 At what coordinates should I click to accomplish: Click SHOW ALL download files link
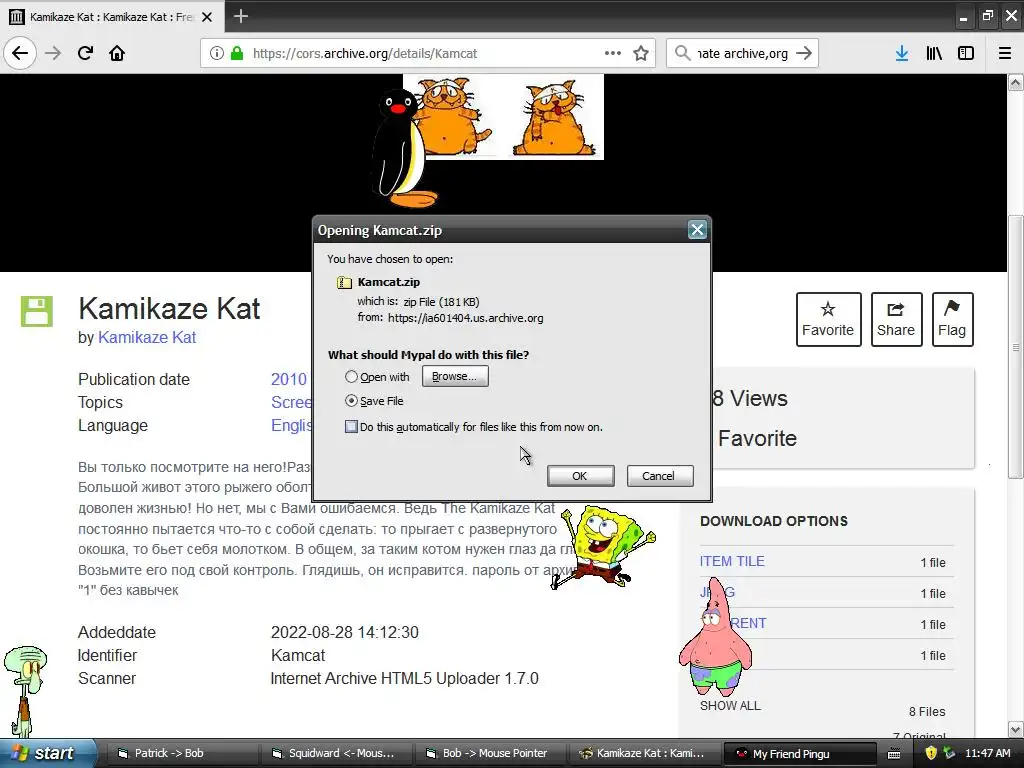coord(730,706)
